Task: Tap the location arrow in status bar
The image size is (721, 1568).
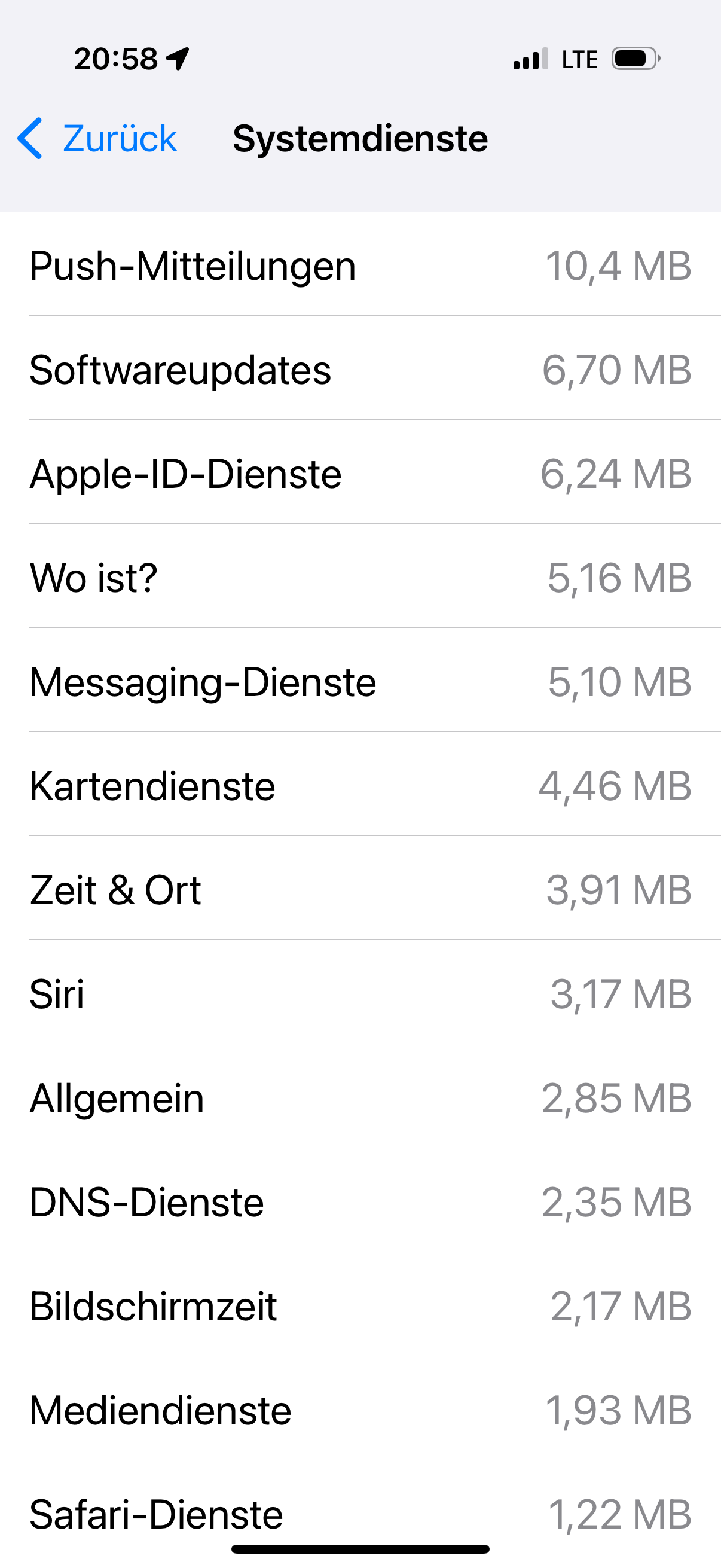Action: click(x=178, y=59)
